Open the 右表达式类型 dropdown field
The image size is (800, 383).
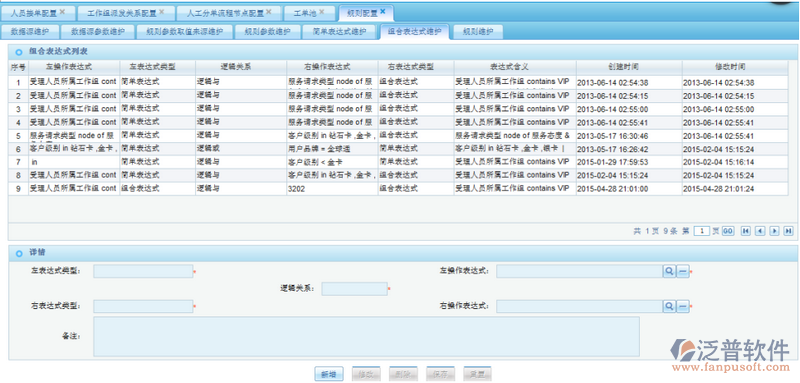point(143,307)
